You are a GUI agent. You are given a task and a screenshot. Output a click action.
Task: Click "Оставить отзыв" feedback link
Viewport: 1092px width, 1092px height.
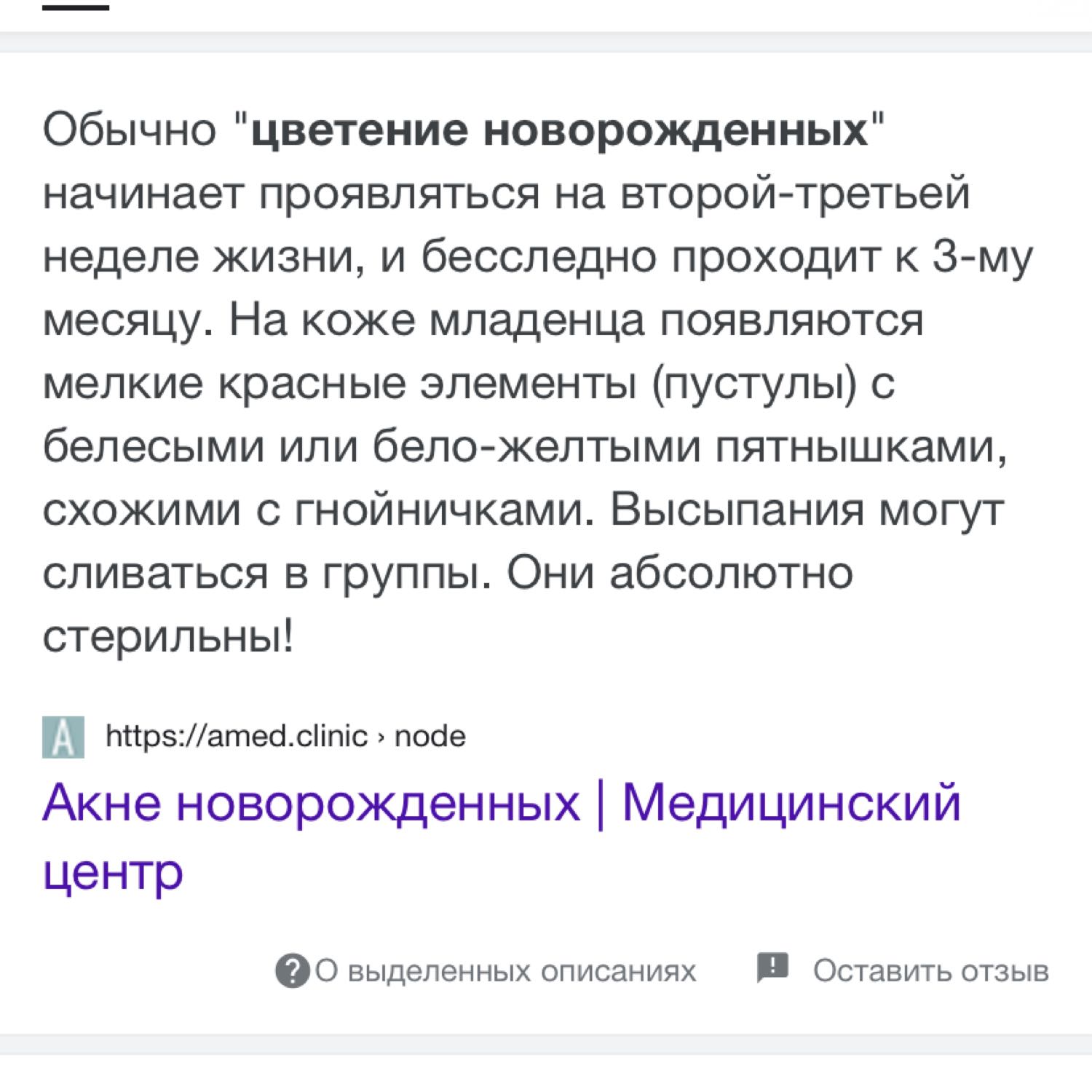931,971
